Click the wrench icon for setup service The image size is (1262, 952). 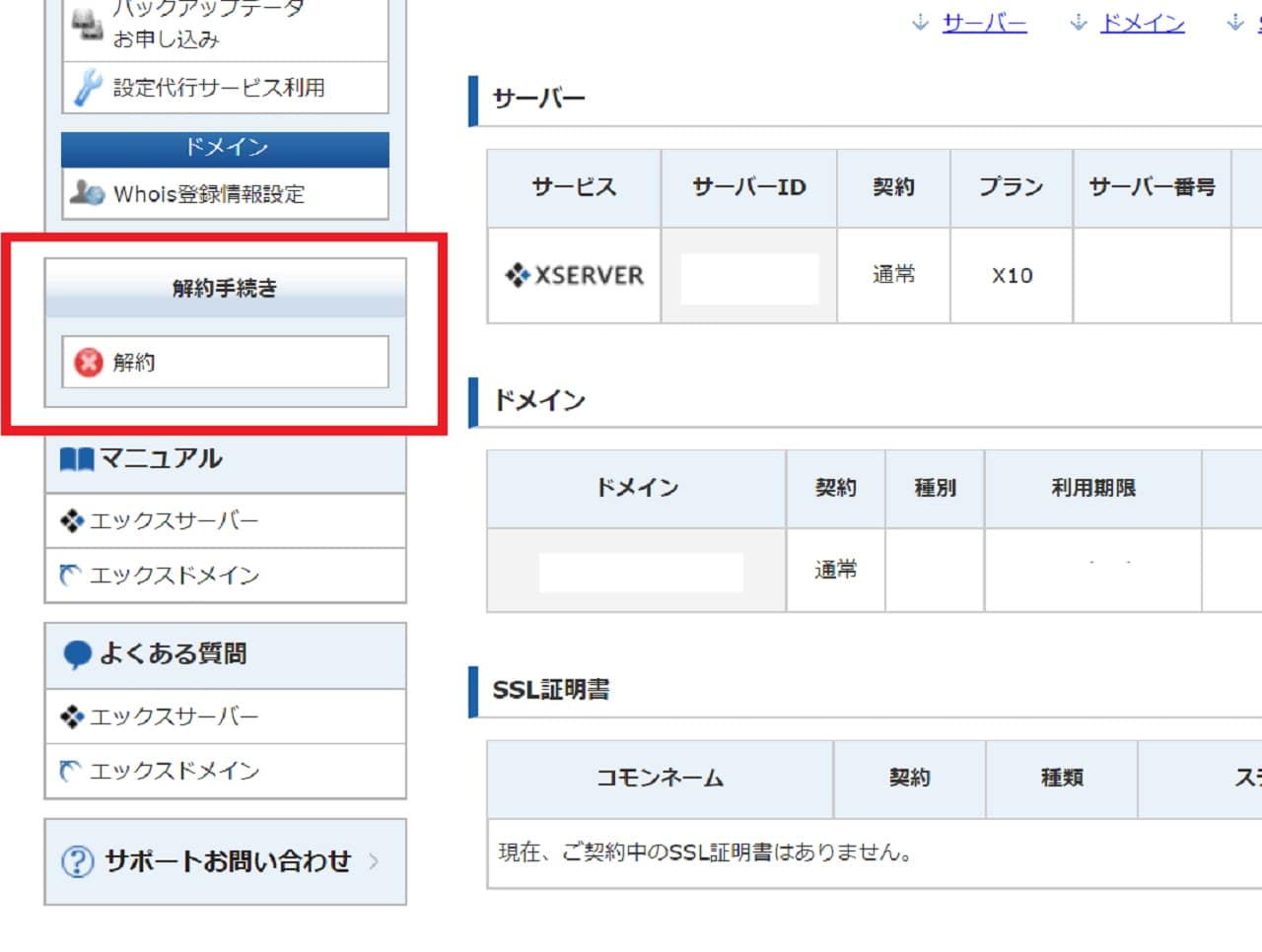[x=88, y=88]
